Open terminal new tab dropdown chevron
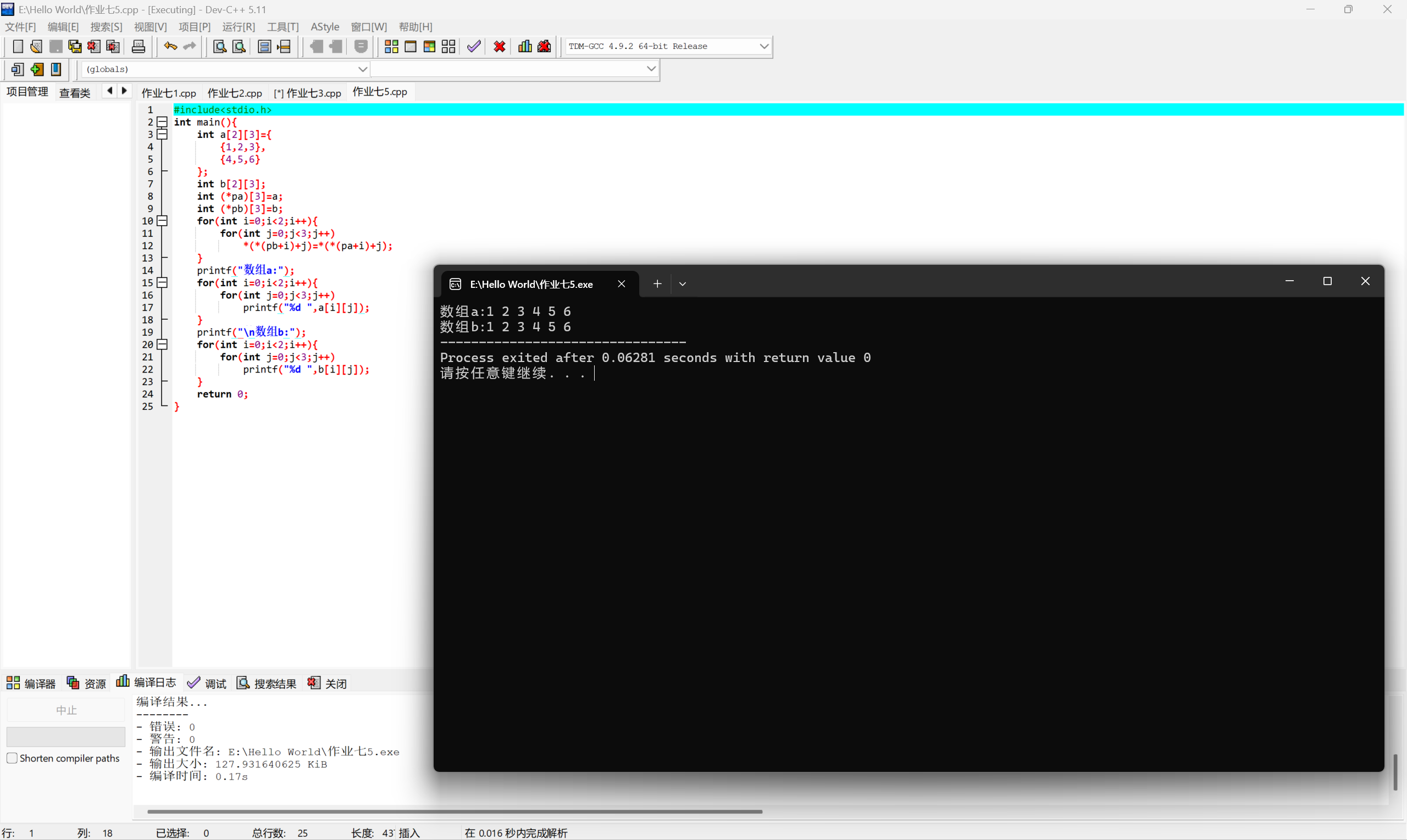 pos(682,284)
